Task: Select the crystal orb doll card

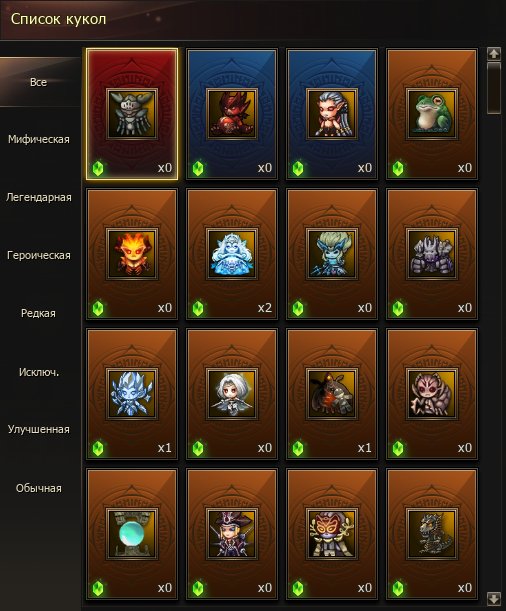Action: (132, 534)
